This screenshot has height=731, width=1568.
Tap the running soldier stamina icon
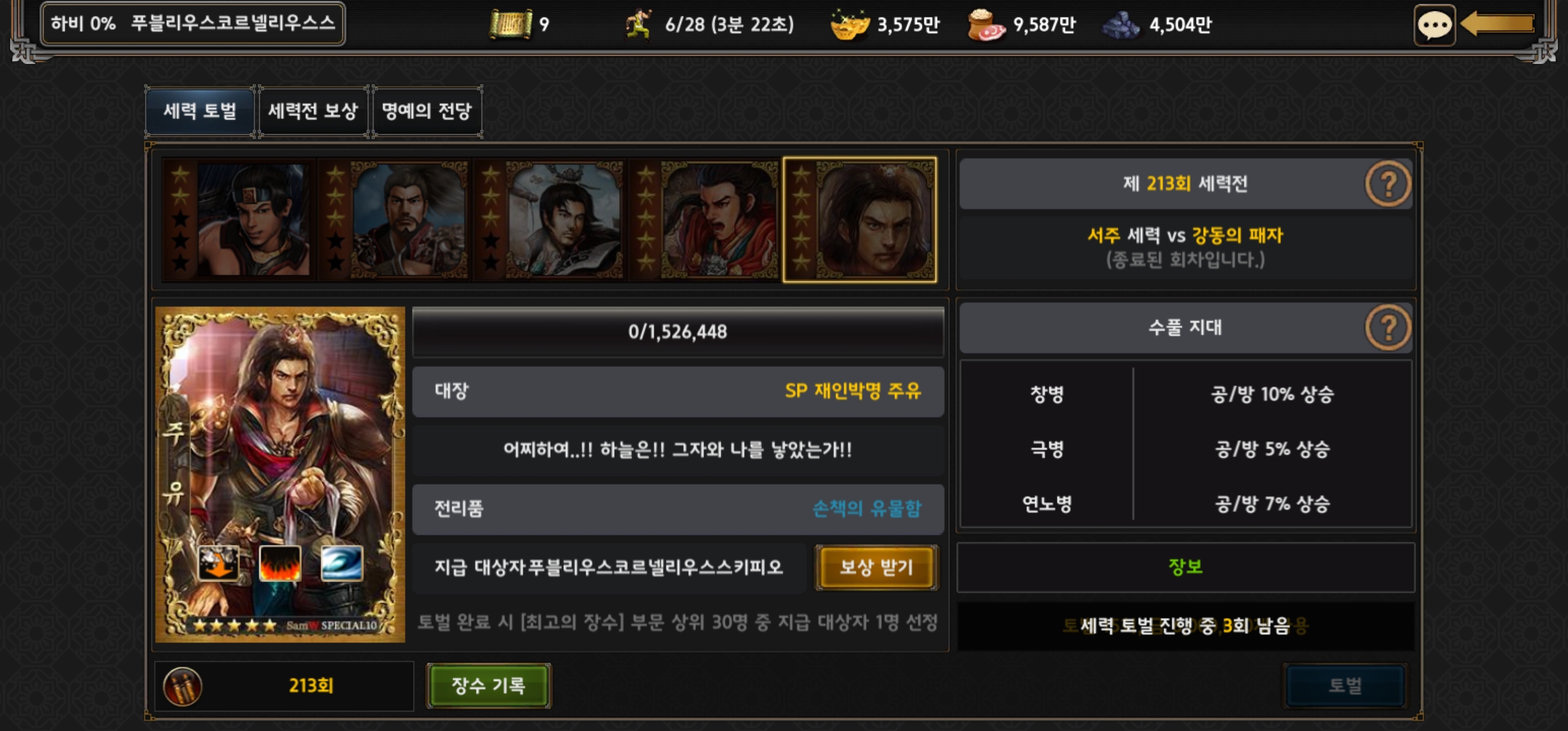pos(638,24)
